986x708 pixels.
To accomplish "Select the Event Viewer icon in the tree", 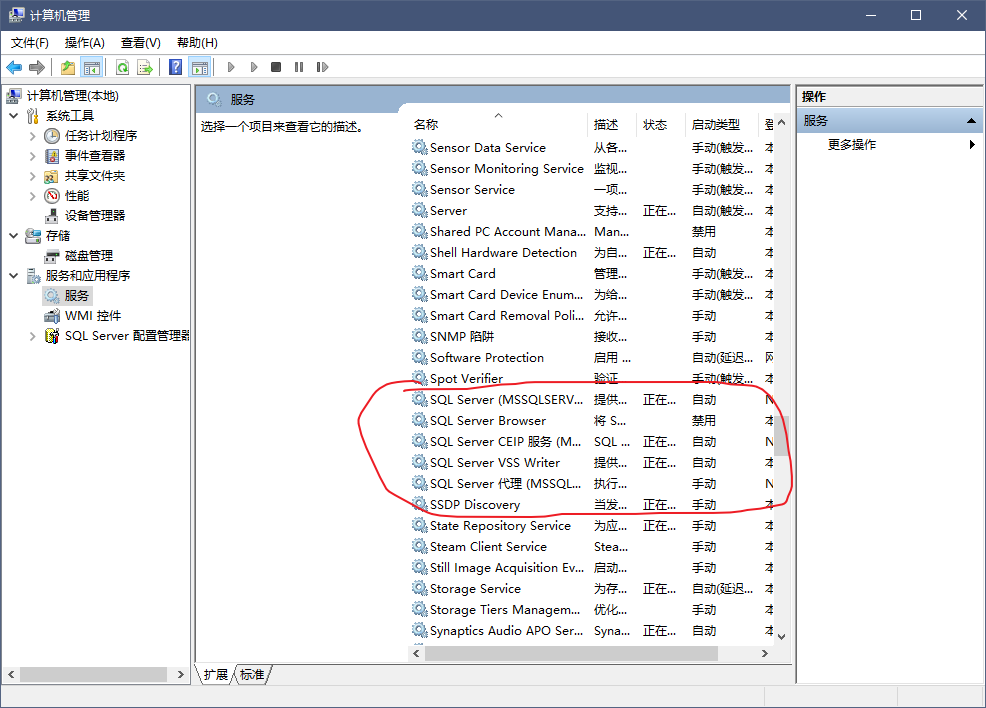I will 52,156.
